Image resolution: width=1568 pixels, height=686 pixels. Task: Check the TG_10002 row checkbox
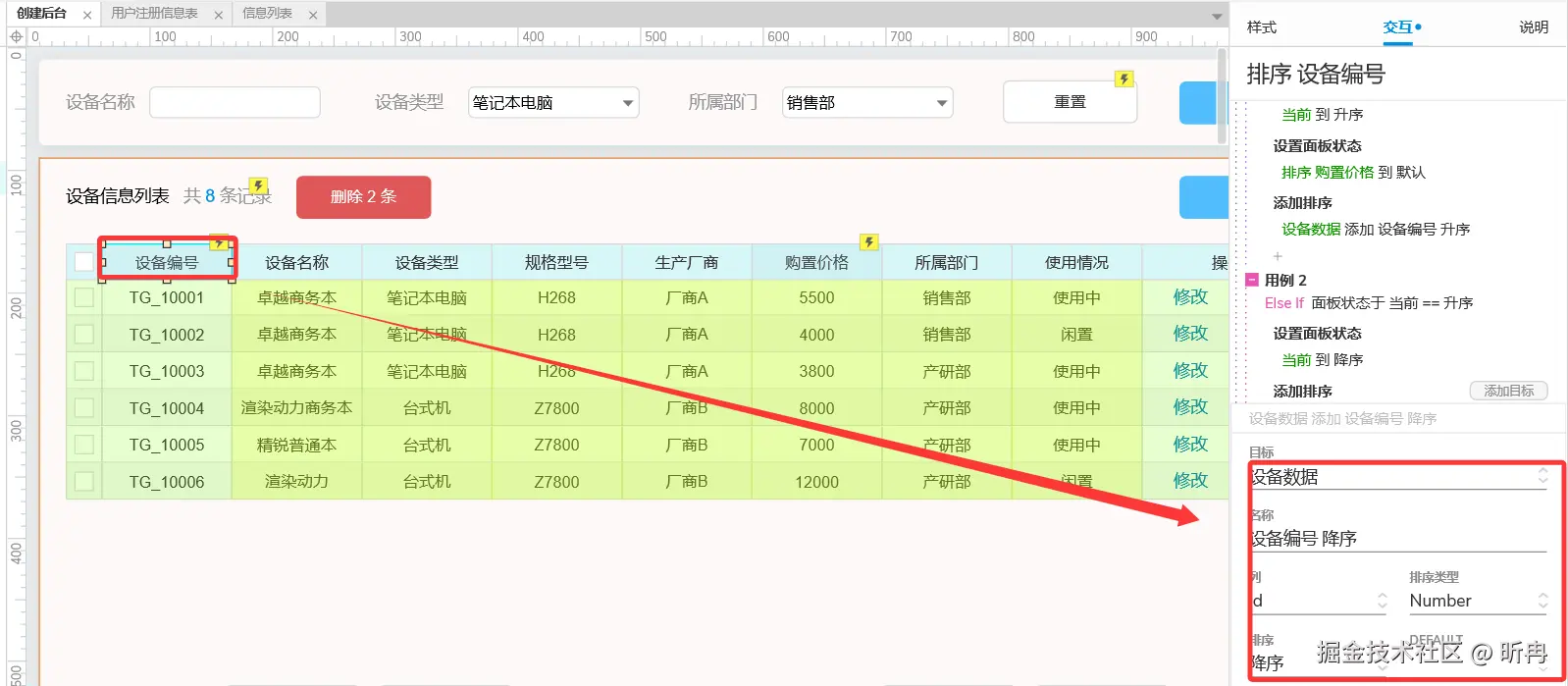point(84,335)
